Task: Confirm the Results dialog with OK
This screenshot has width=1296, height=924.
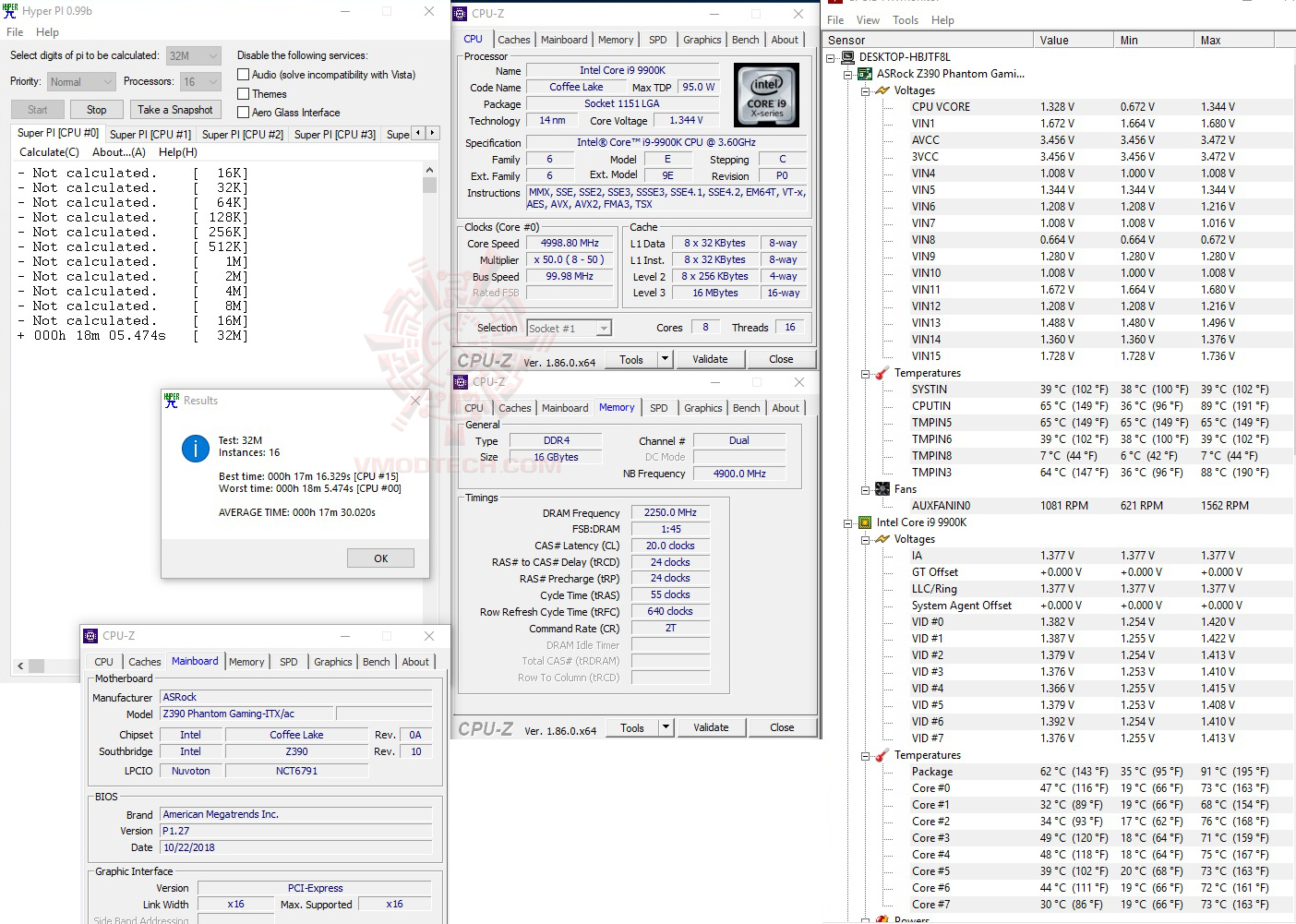Action: point(381,558)
